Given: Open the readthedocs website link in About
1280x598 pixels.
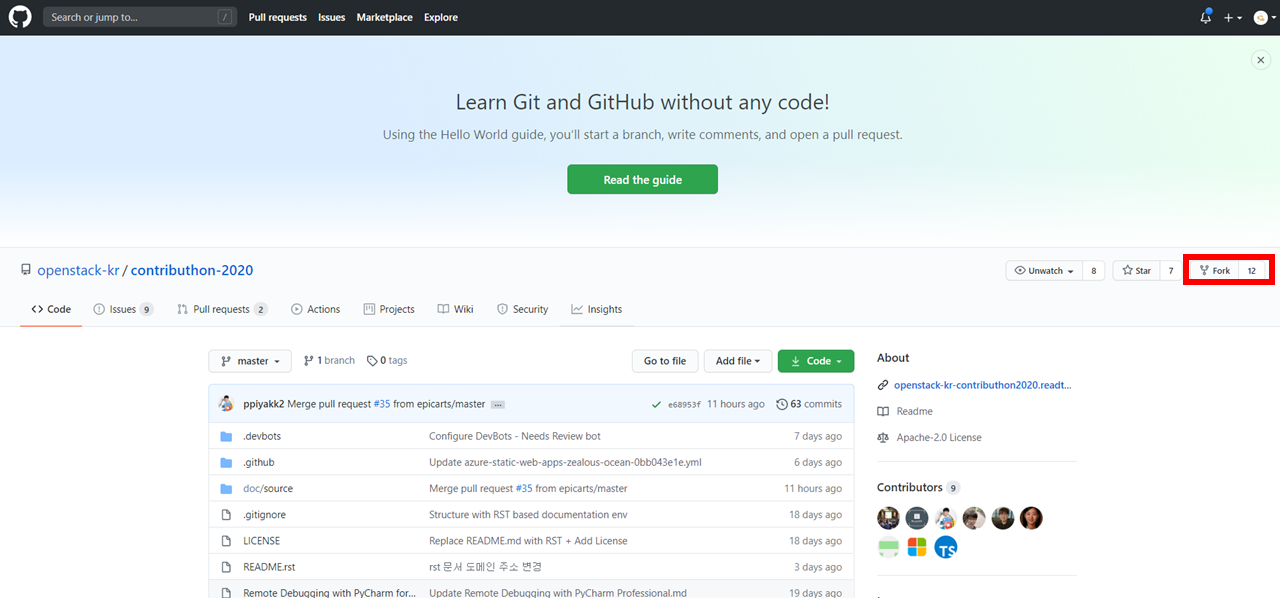Looking at the screenshot, I should [982, 385].
